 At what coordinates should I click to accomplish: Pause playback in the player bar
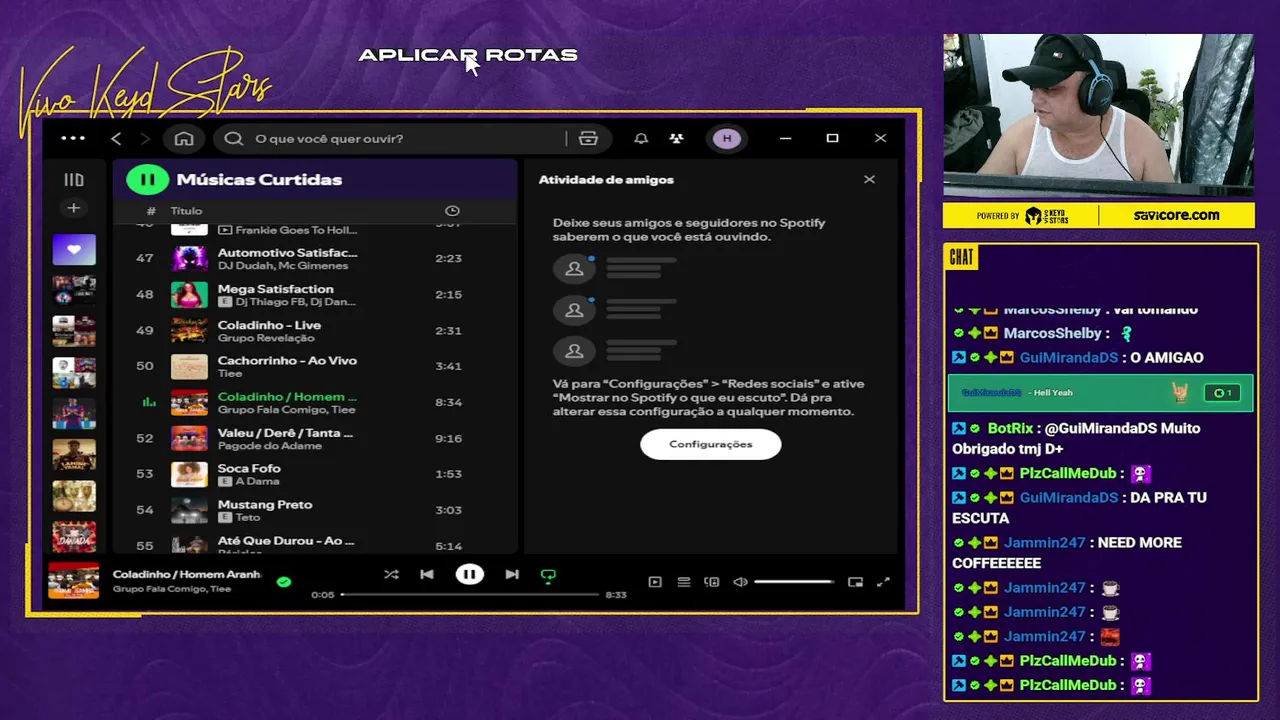click(469, 575)
